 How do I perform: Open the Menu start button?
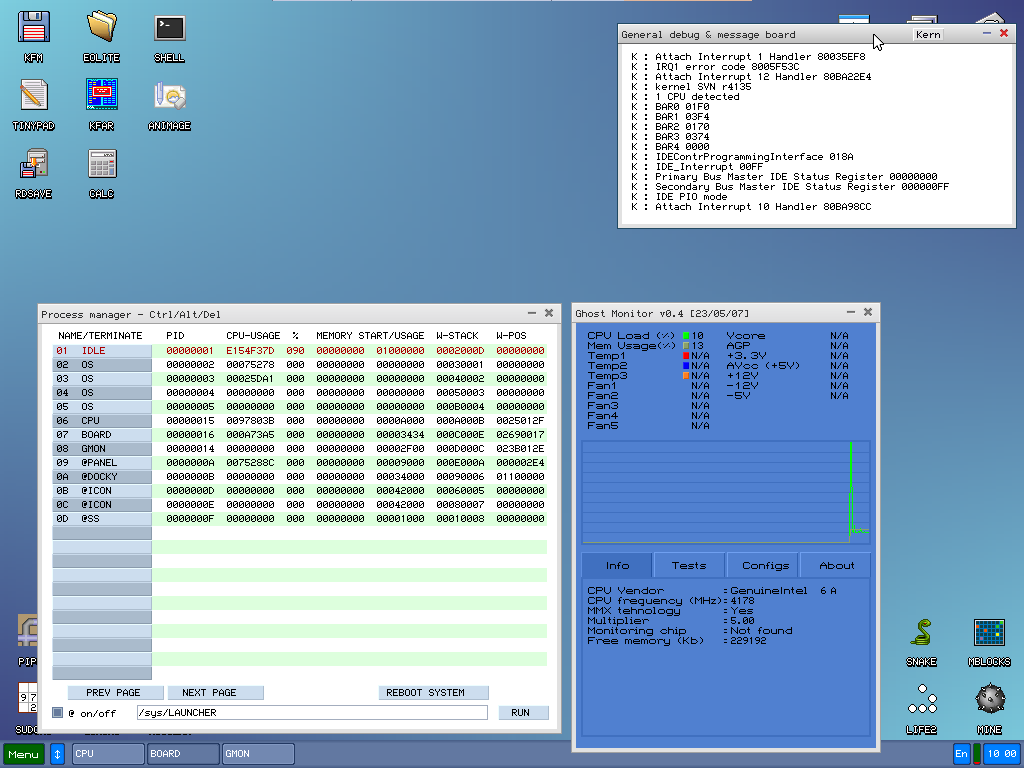click(x=23, y=754)
